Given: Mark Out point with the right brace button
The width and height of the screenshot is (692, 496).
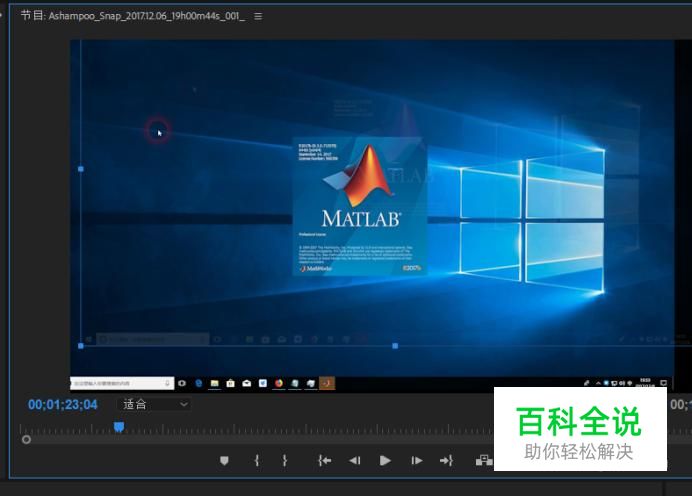Looking at the screenshot, I should click(285, 461).
